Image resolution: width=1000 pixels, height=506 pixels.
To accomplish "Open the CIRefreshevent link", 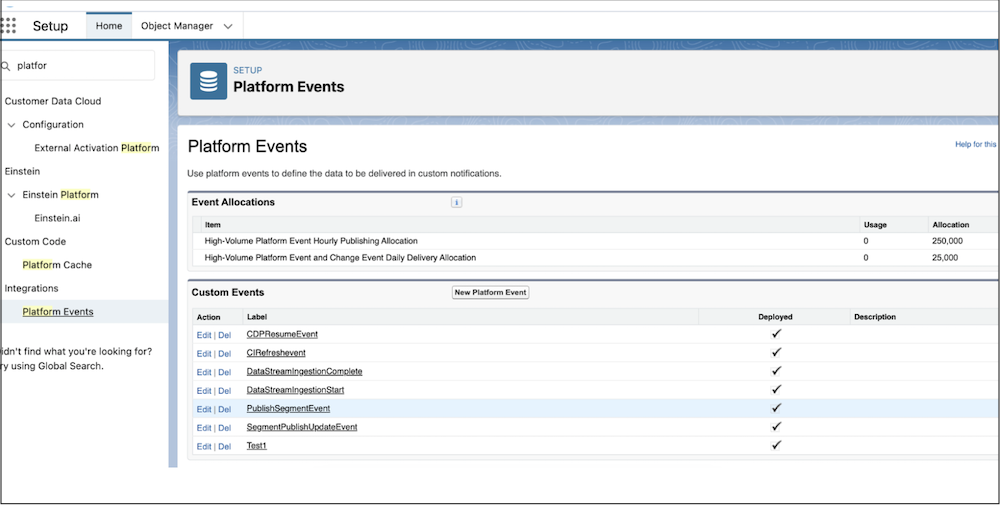I will 276,353.
